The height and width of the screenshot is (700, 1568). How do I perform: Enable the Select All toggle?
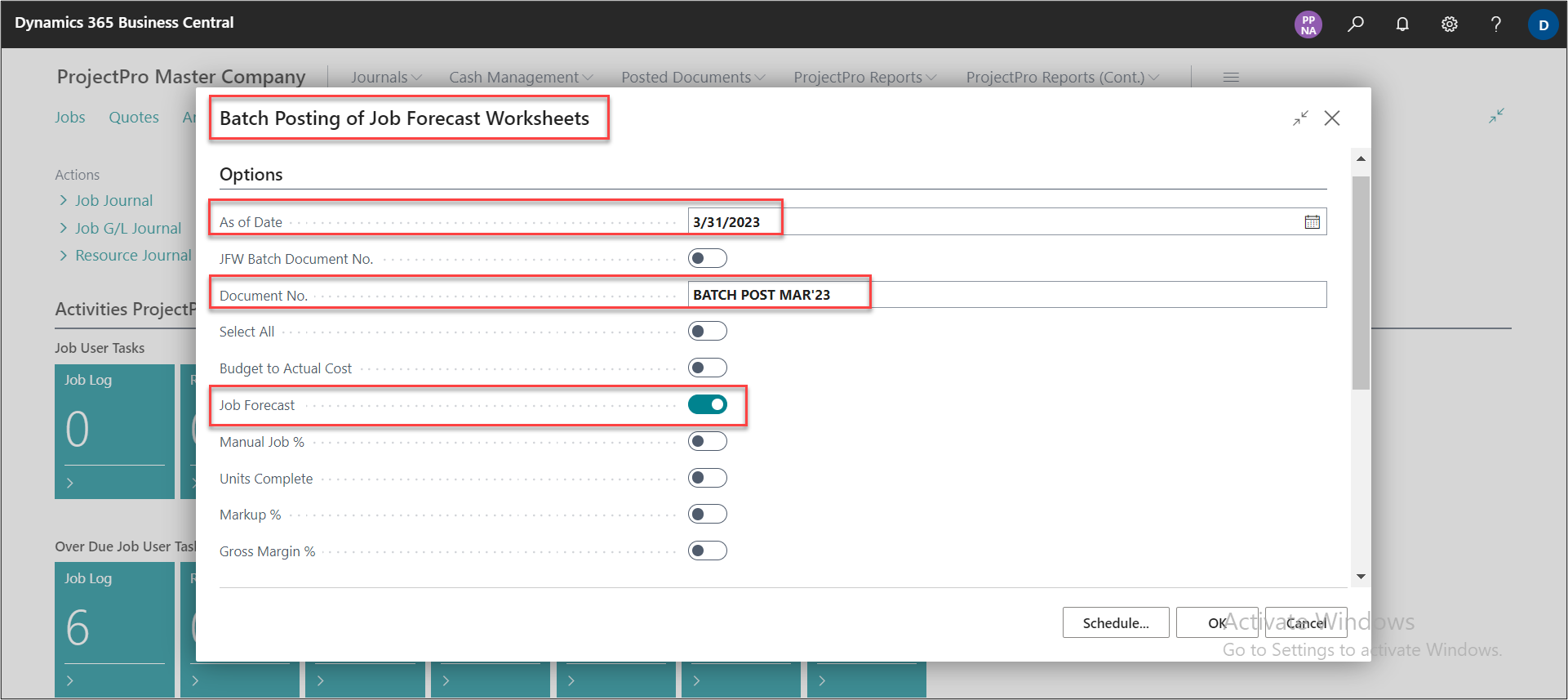[707, 331]
